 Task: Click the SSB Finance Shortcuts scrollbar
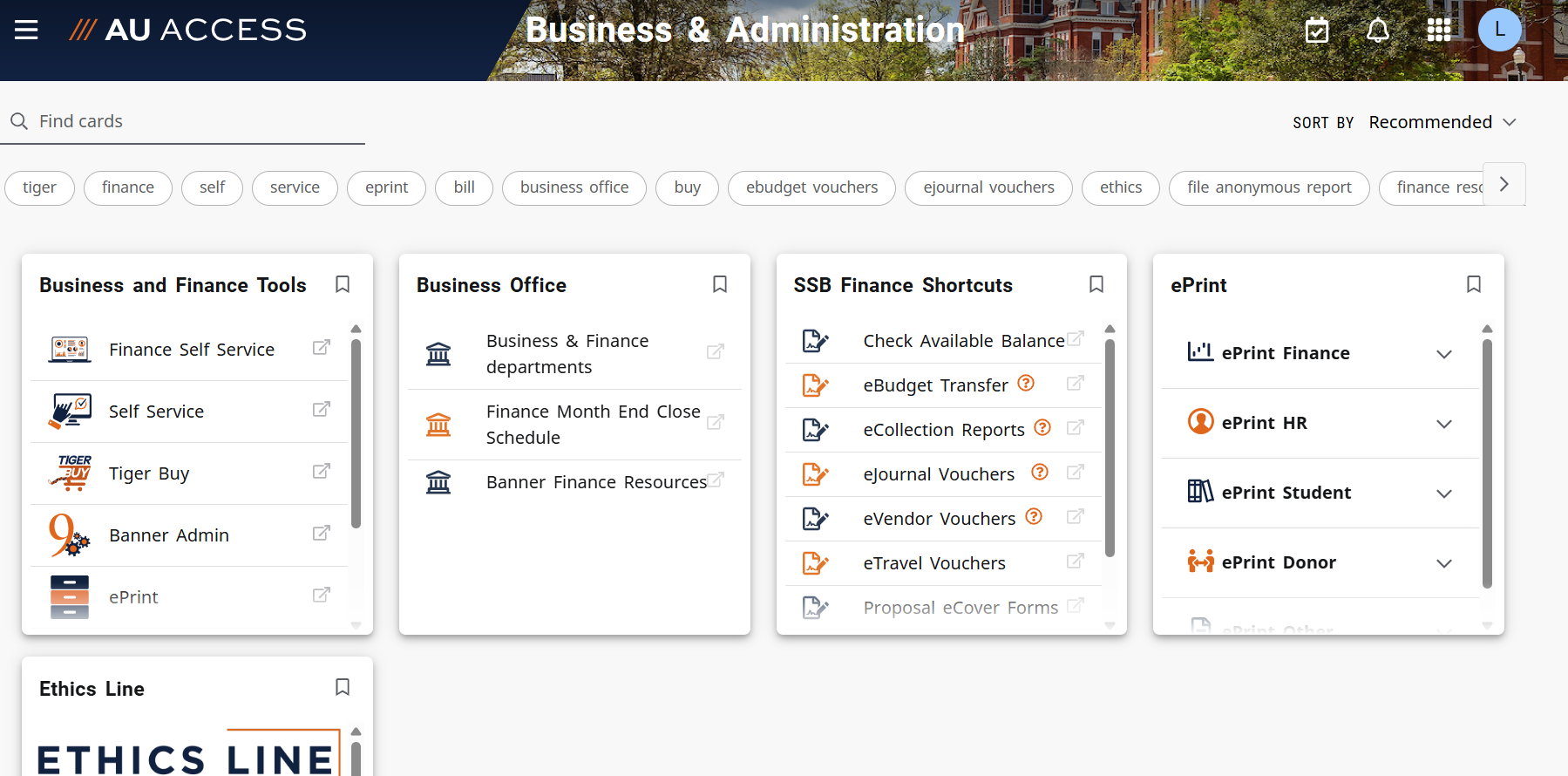[x=1110, y=447]
